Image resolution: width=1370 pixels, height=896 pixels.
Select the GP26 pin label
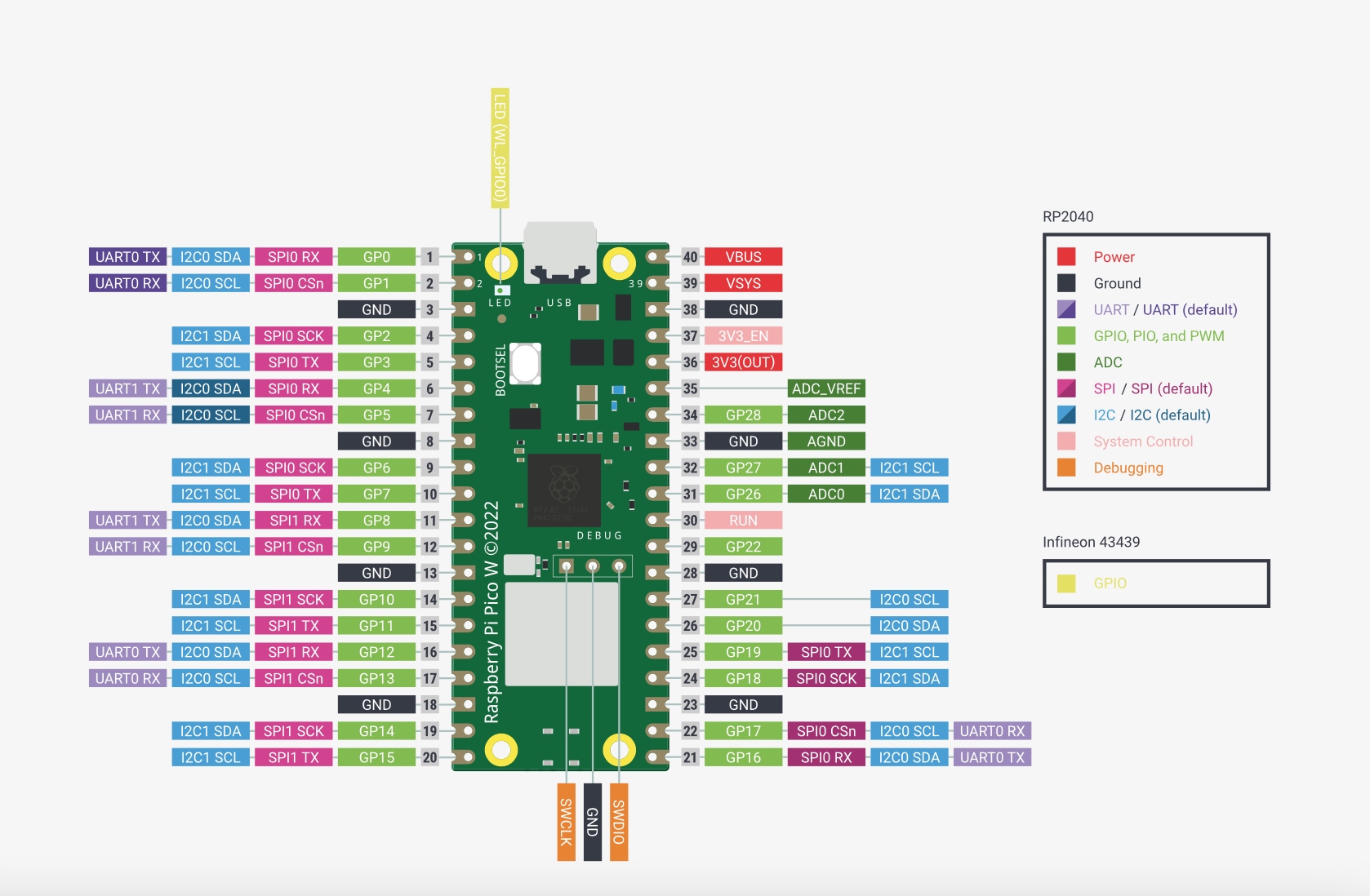pos(743,494)
